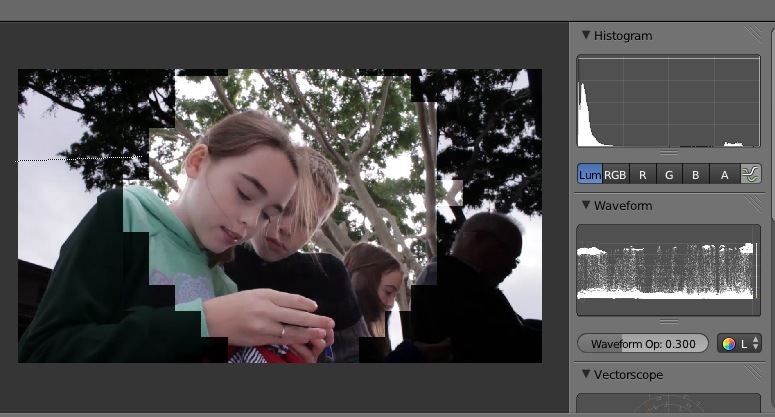Toggle histogram line display icon

pos(750,174)
